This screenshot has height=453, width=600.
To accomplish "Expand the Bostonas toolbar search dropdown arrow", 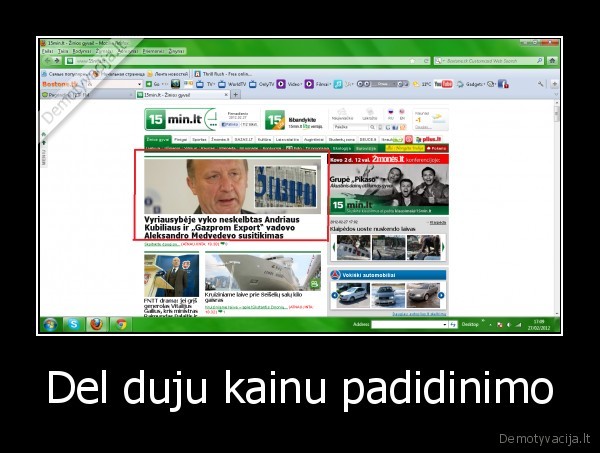I will [x=139, y=84].
